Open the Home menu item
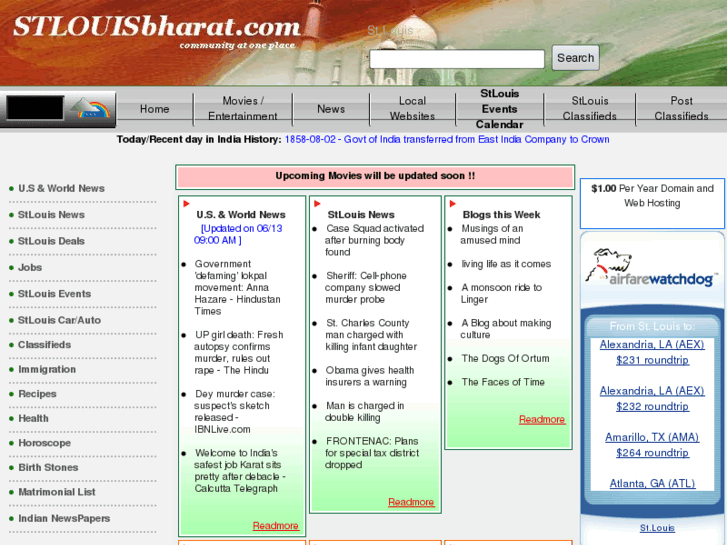This screenshot has height=545, width=727. (x=154, y=109)
